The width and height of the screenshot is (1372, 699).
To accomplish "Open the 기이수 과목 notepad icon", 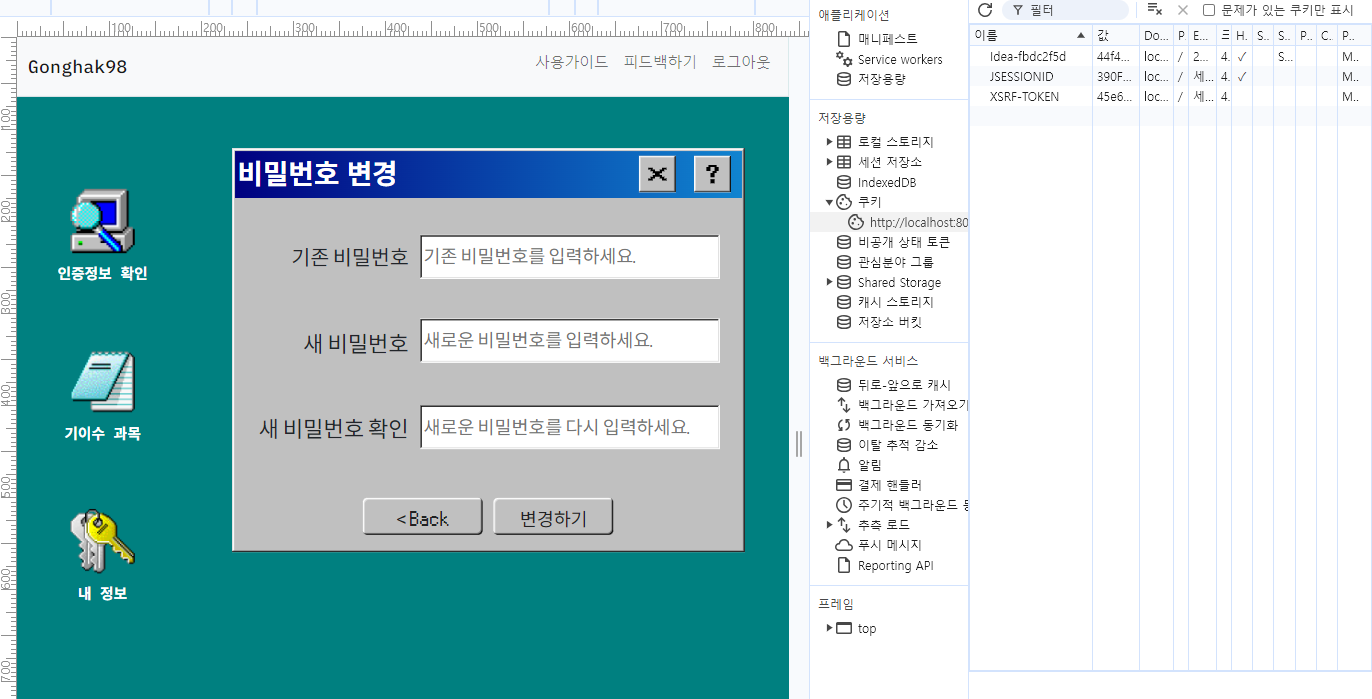I will (102, 396).
